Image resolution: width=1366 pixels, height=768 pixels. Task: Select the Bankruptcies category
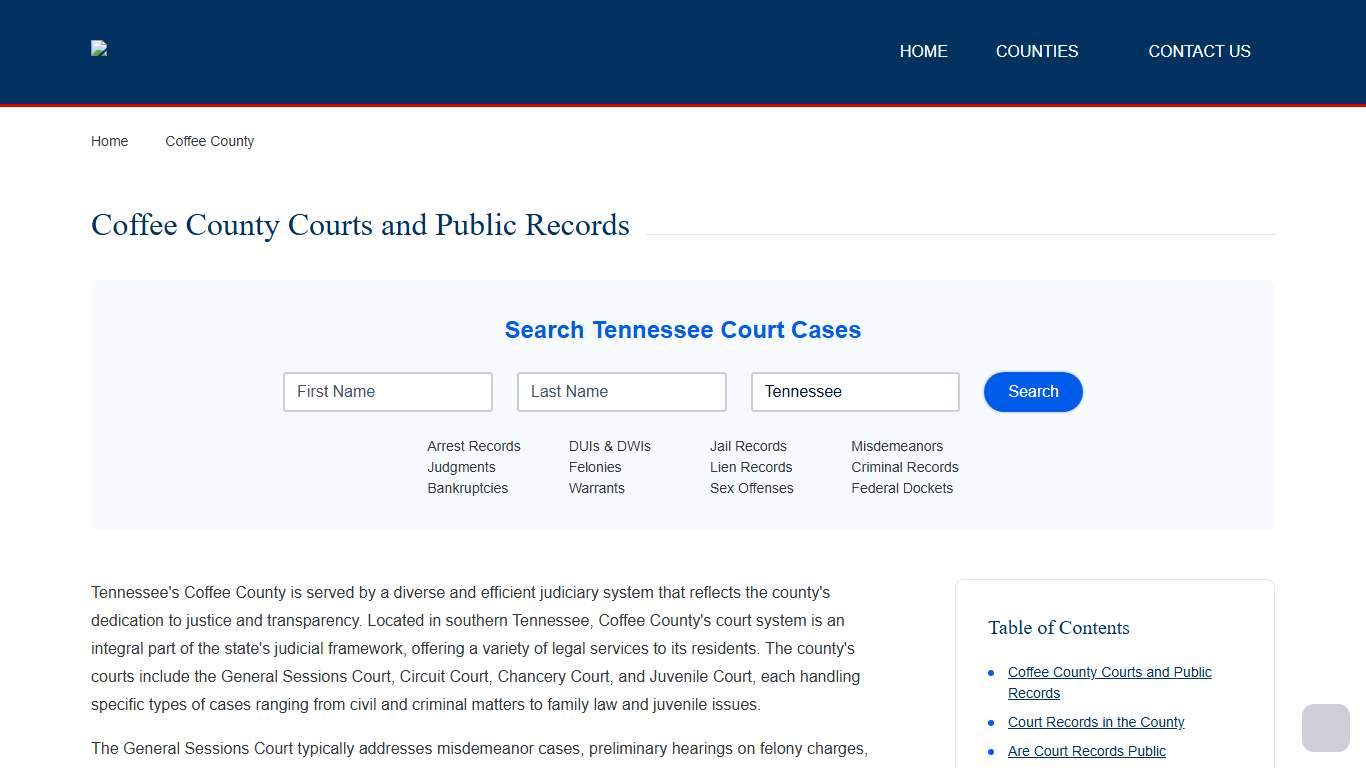[x=467, y=488]
